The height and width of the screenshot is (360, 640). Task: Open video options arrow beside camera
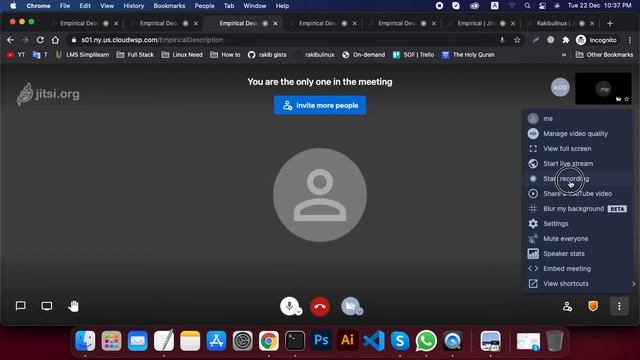point(359,312)
